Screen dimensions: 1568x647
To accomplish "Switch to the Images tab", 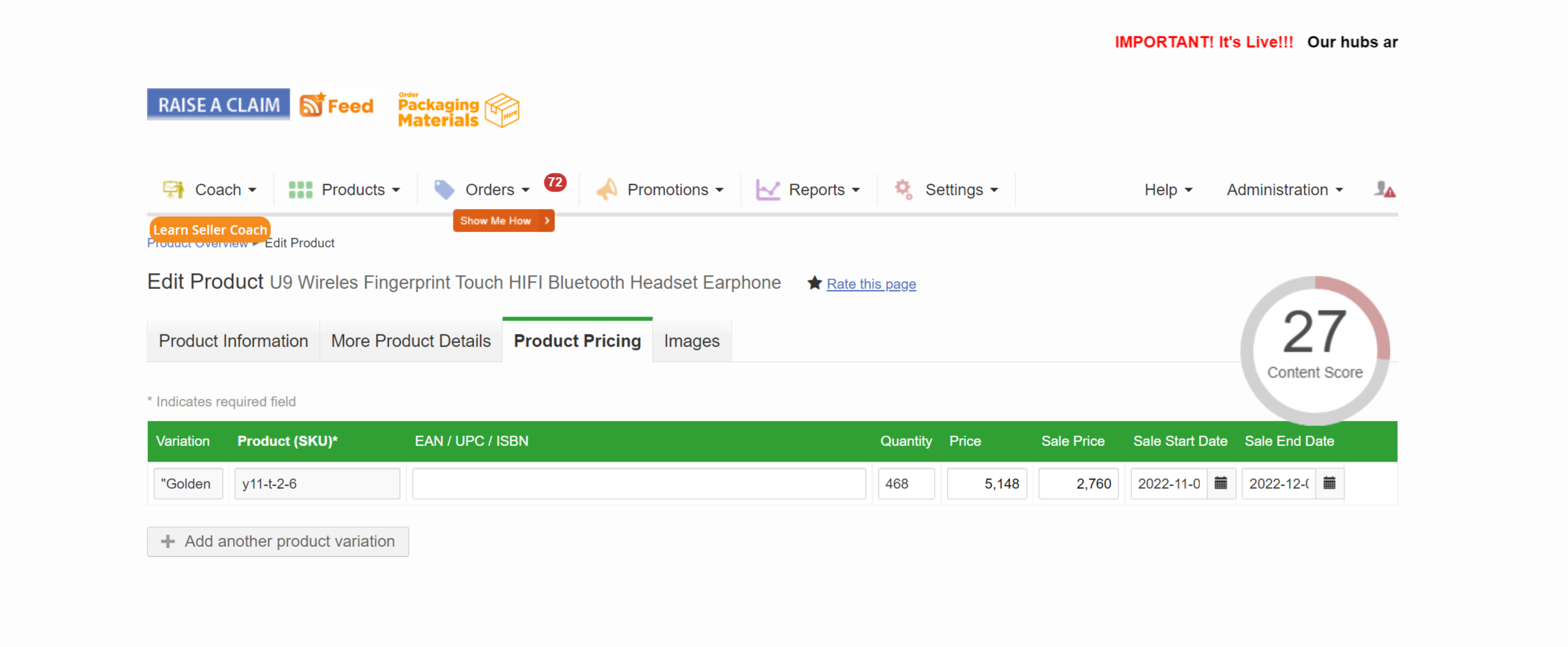I will click(691, 341).
